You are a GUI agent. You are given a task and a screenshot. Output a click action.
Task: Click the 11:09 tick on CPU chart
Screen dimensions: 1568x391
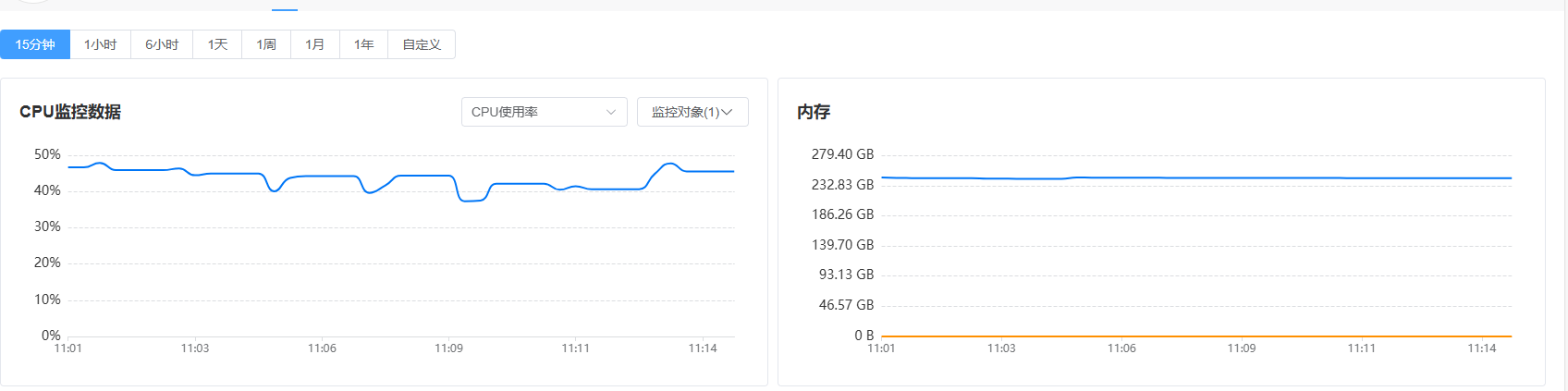(x=448, y=348)
